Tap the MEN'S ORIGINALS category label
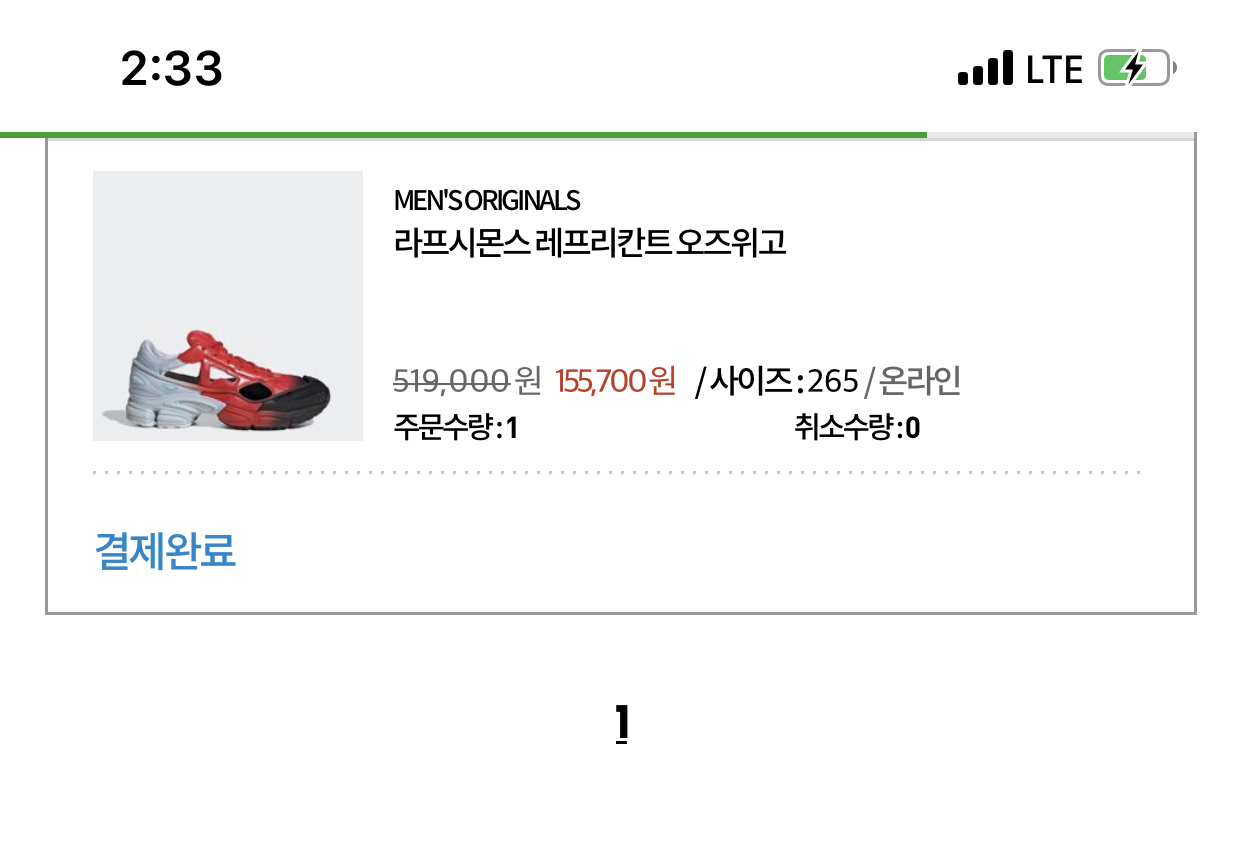 487,200
